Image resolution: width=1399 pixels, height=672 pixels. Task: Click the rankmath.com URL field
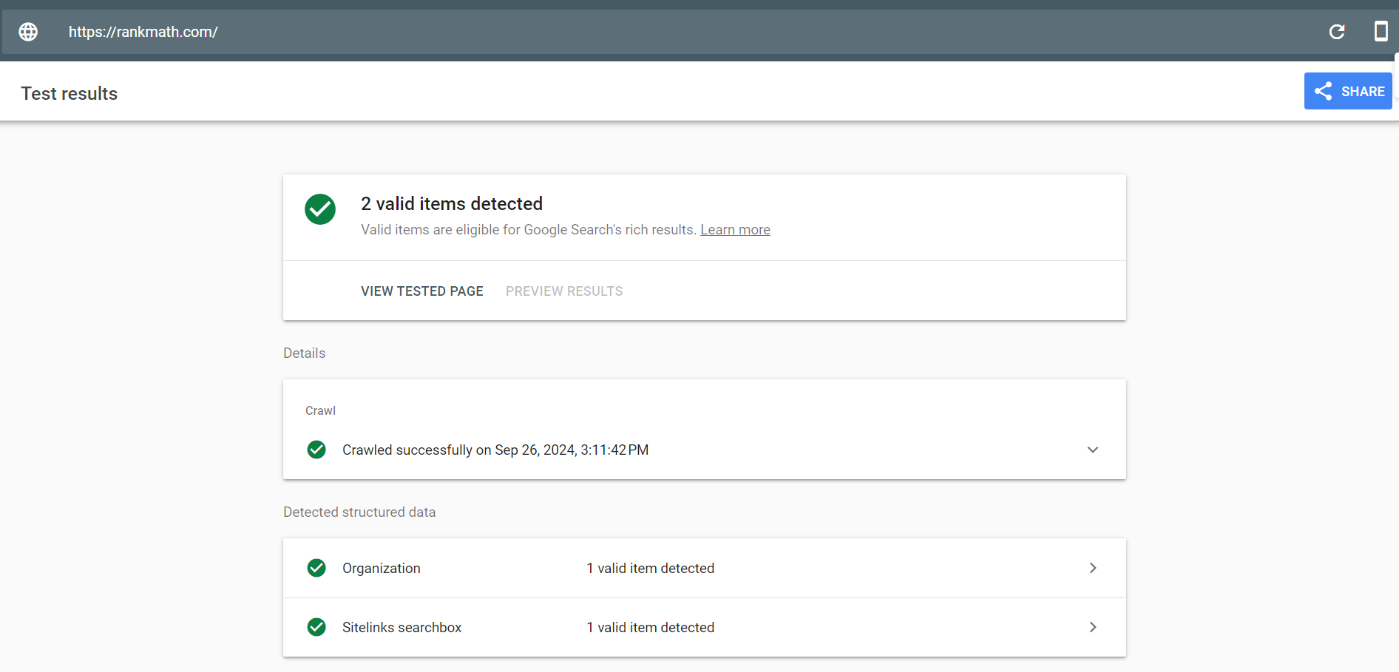(143, 31)
